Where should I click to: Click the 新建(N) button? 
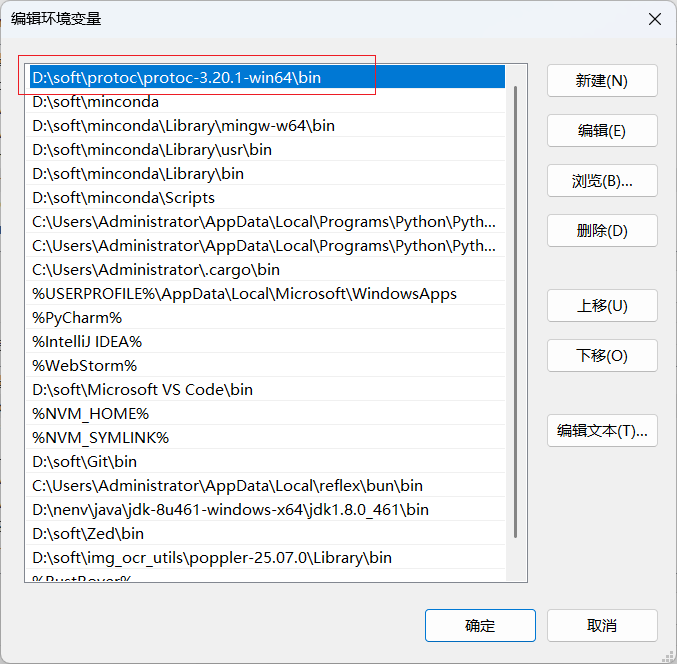[602, 81]
